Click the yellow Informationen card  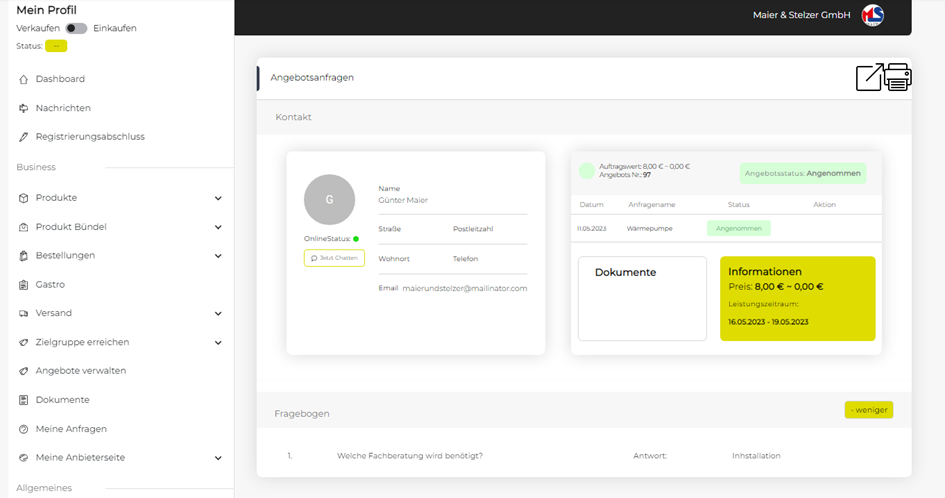798,298
